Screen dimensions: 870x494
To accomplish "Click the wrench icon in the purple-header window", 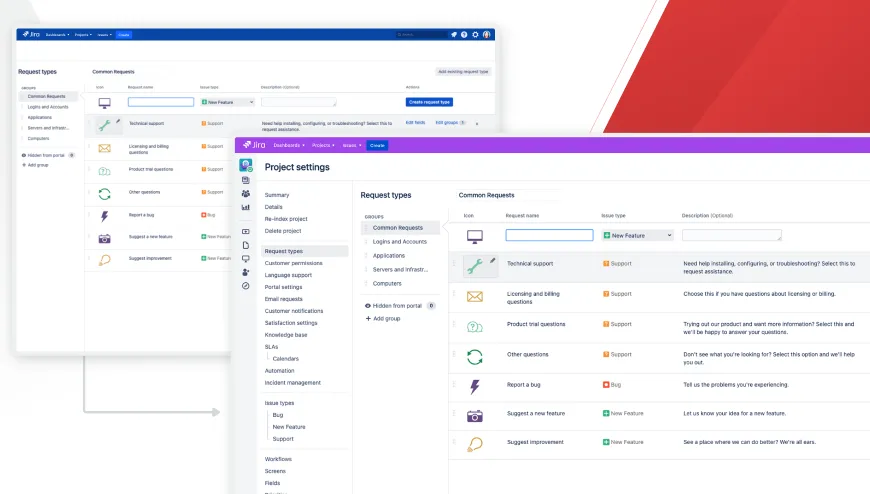I will pos(475,265).
